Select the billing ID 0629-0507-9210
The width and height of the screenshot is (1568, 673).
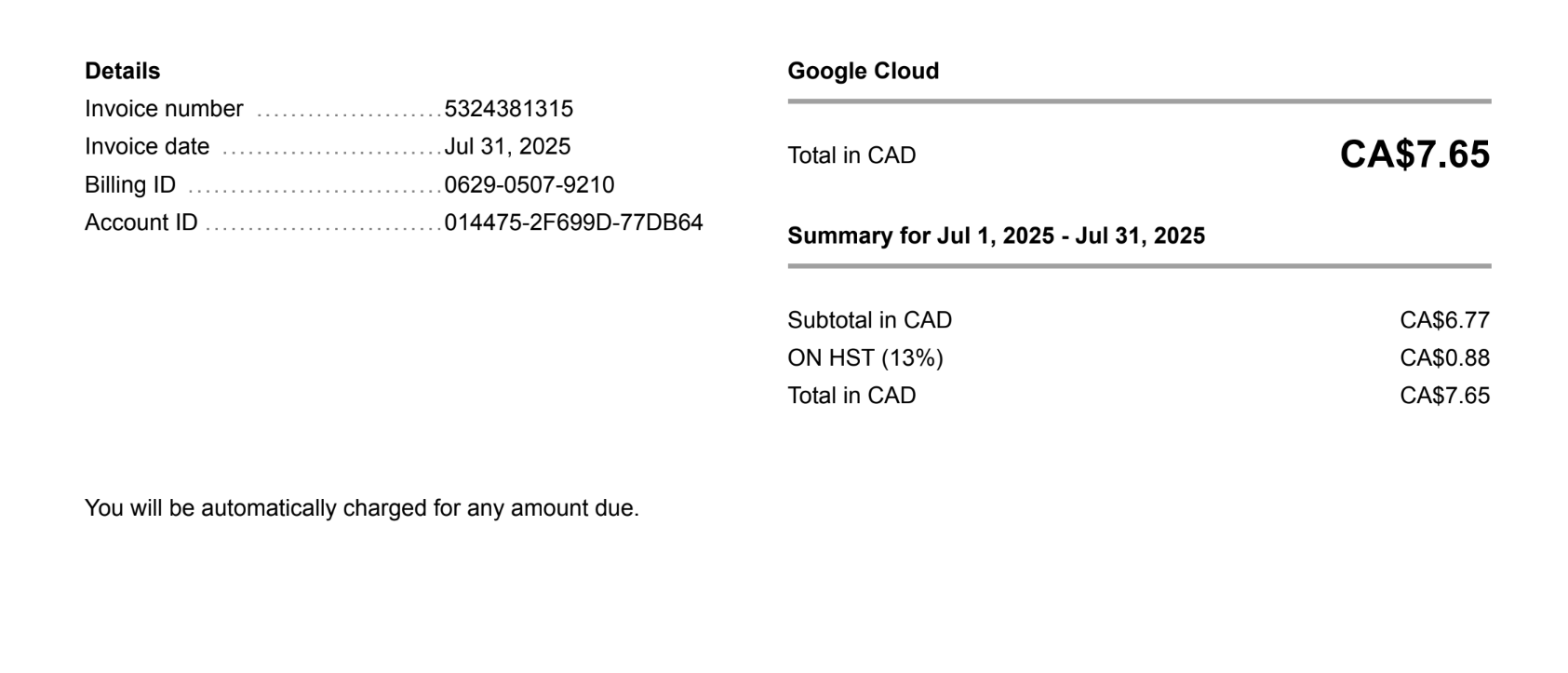[x=529, y=185]
